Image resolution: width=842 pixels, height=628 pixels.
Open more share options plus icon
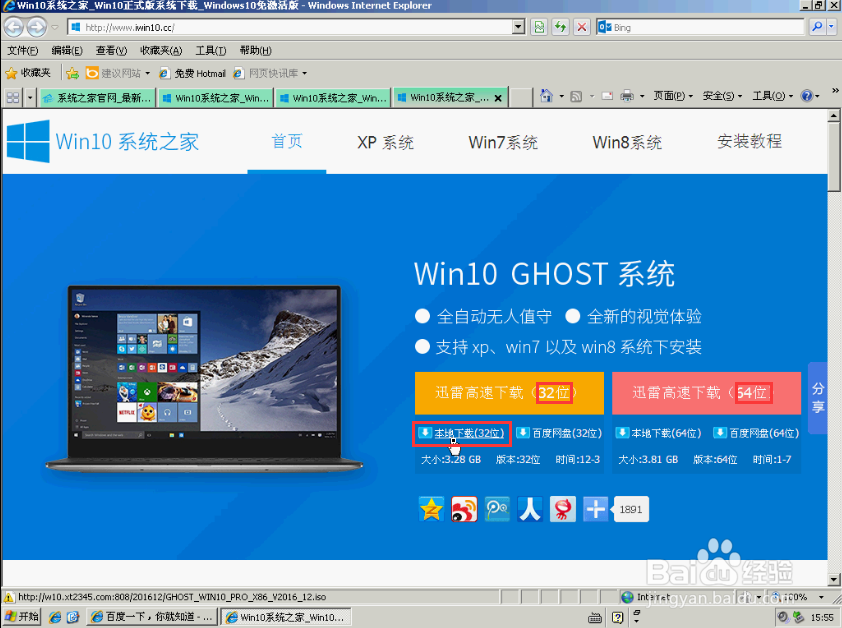tap(596, 509)
